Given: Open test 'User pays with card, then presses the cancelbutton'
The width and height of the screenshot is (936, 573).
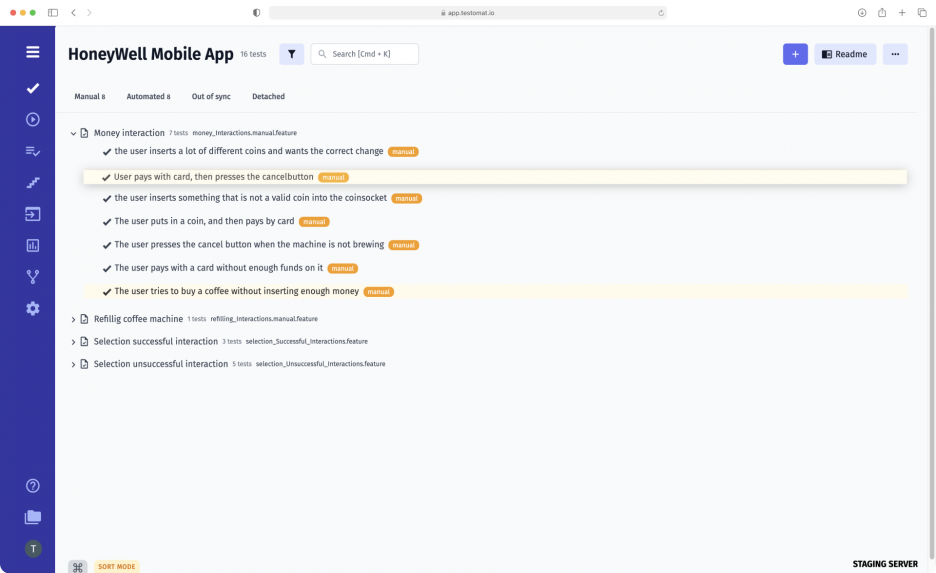Looking at the screenshot, I should tap(214, 177).
